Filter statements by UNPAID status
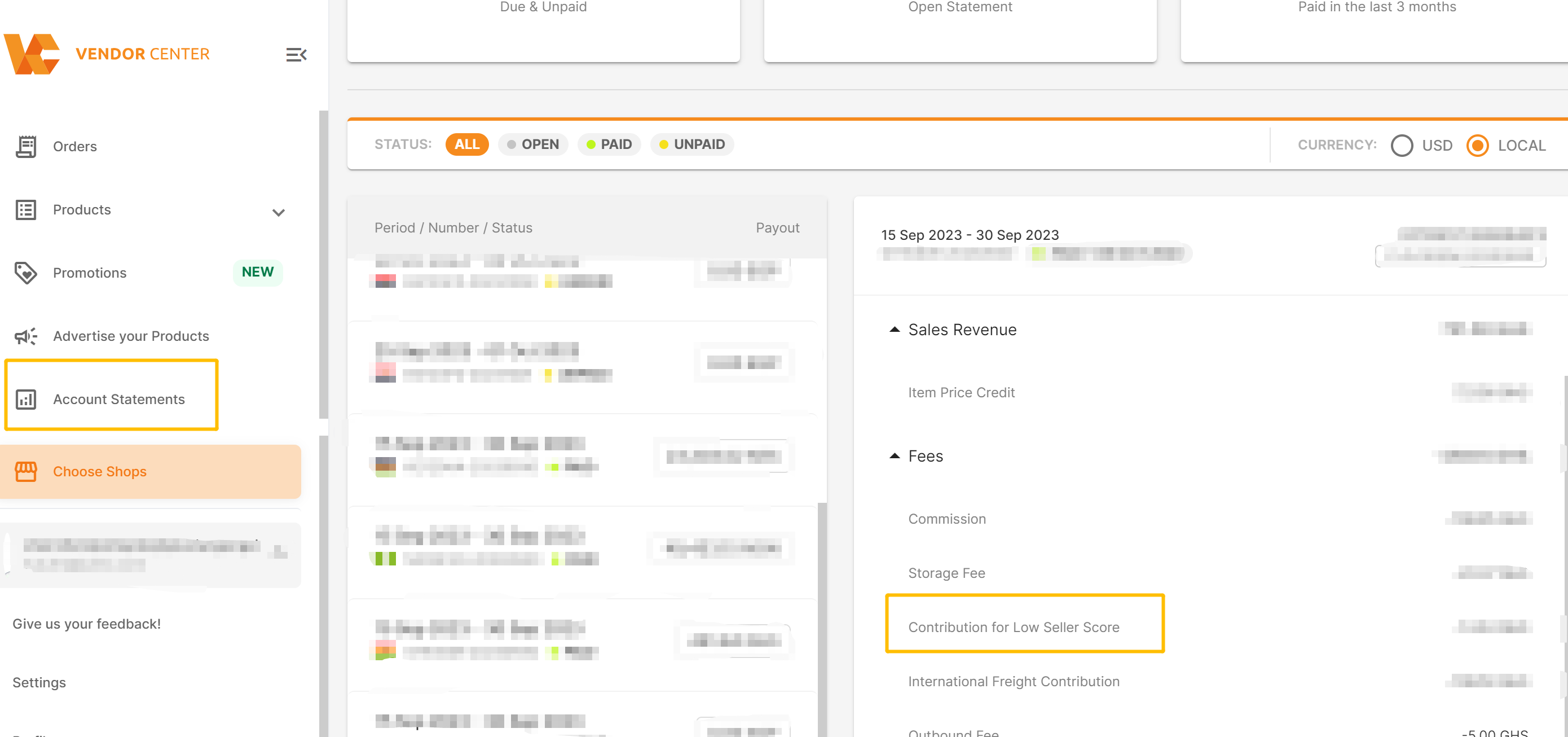Viewport: 1568px width, 737px height. [692, 144]
